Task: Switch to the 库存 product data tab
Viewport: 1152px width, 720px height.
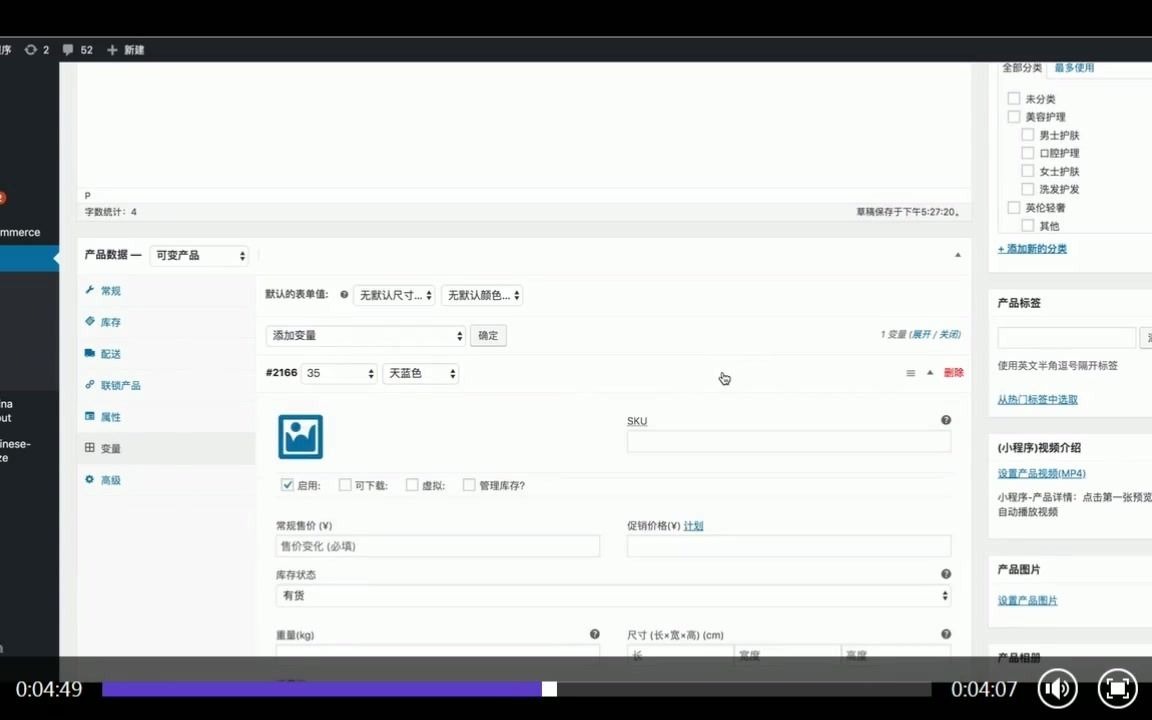Action: point(110,322)
